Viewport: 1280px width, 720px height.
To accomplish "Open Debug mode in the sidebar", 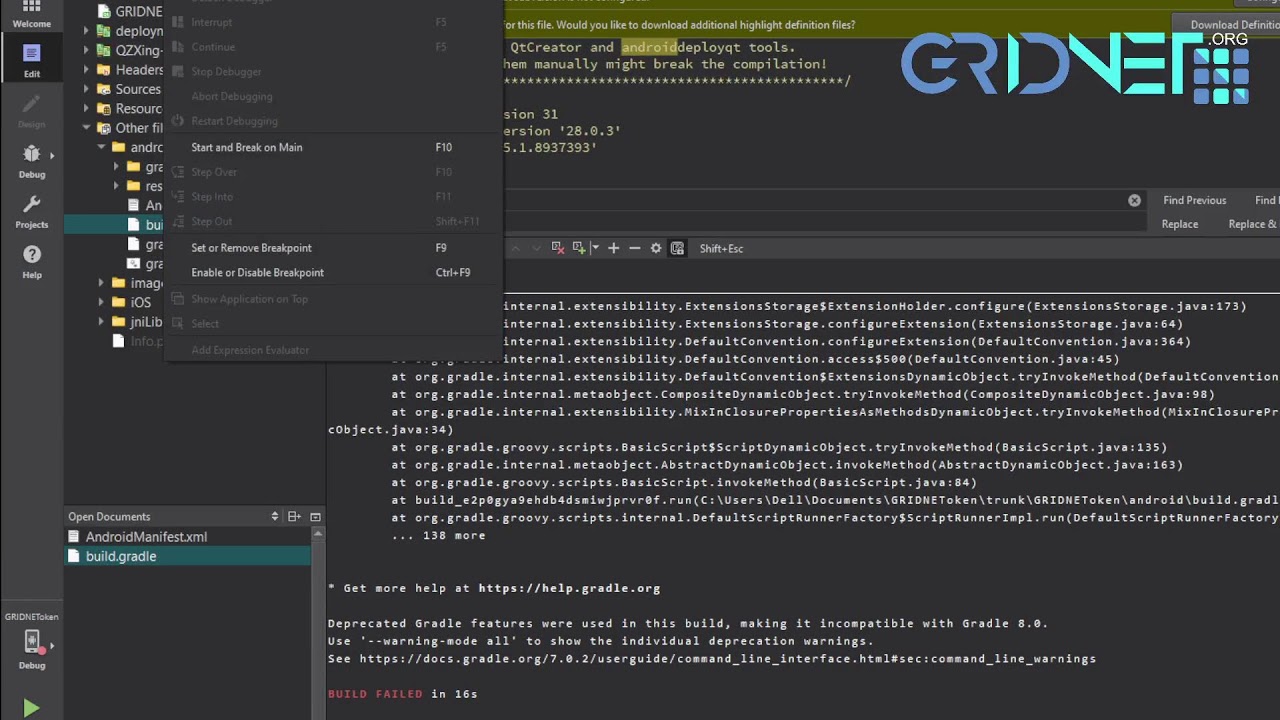I will (31, 160).
